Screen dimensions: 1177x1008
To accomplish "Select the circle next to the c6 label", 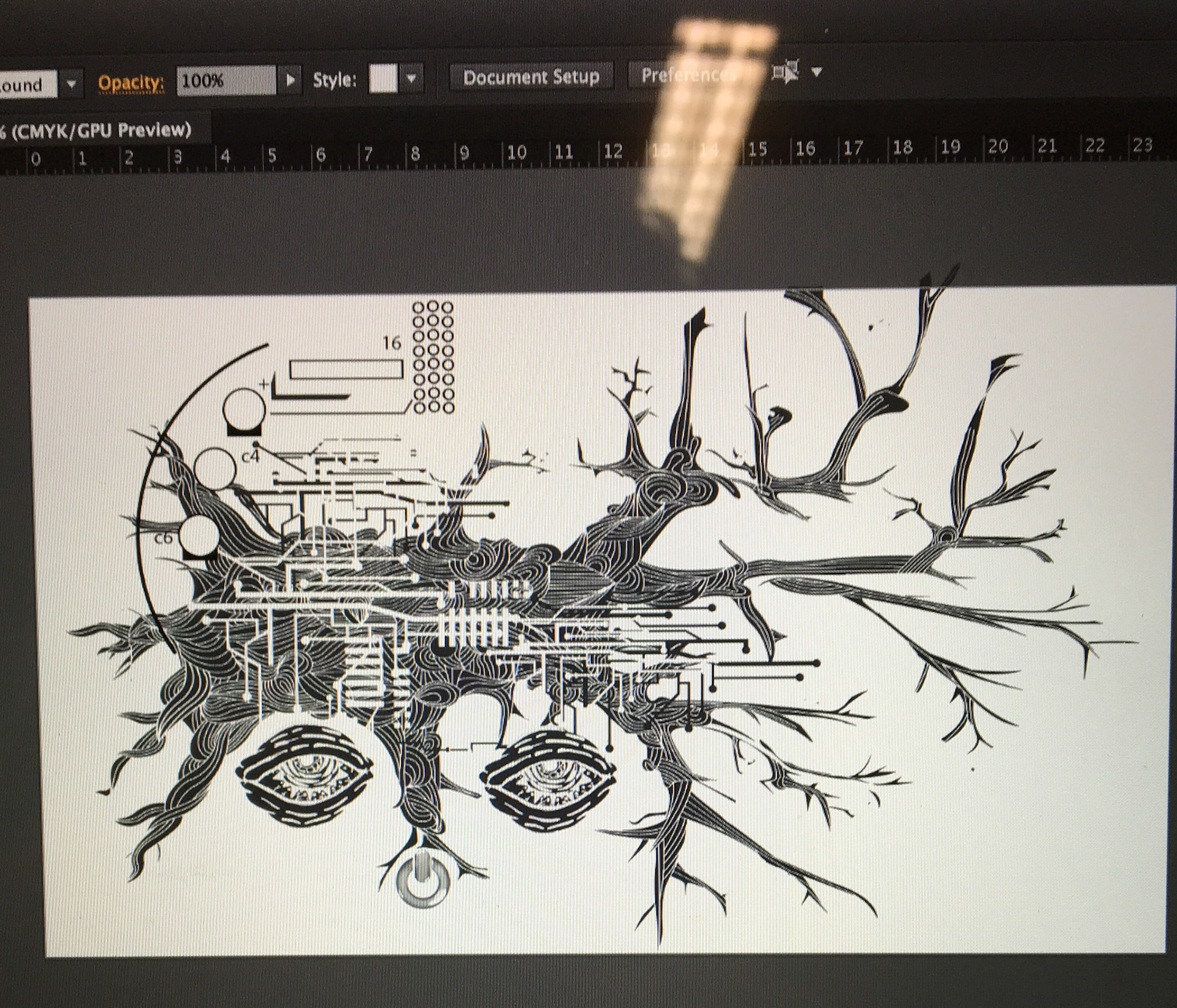I will pyautogui.click(x=199, y=536).
